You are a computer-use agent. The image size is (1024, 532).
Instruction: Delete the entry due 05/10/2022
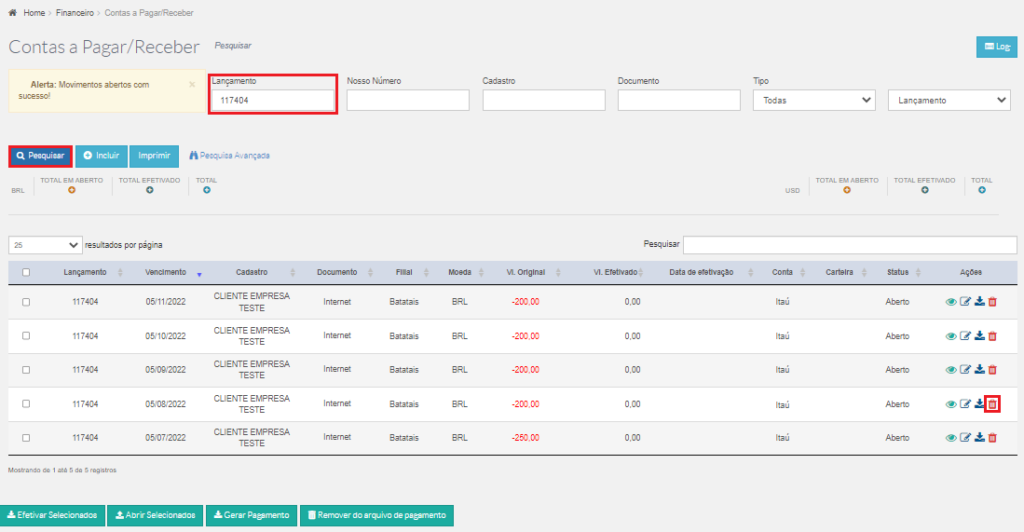pyautogui.click(x=993, y=336)
